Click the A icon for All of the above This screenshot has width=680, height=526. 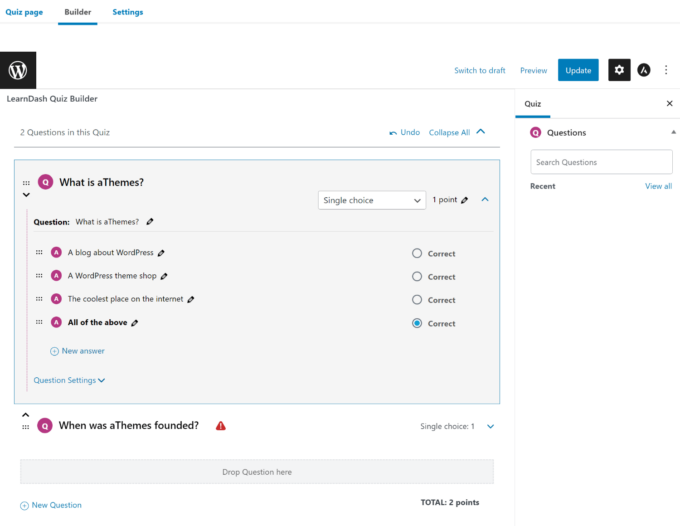[56, 322]
